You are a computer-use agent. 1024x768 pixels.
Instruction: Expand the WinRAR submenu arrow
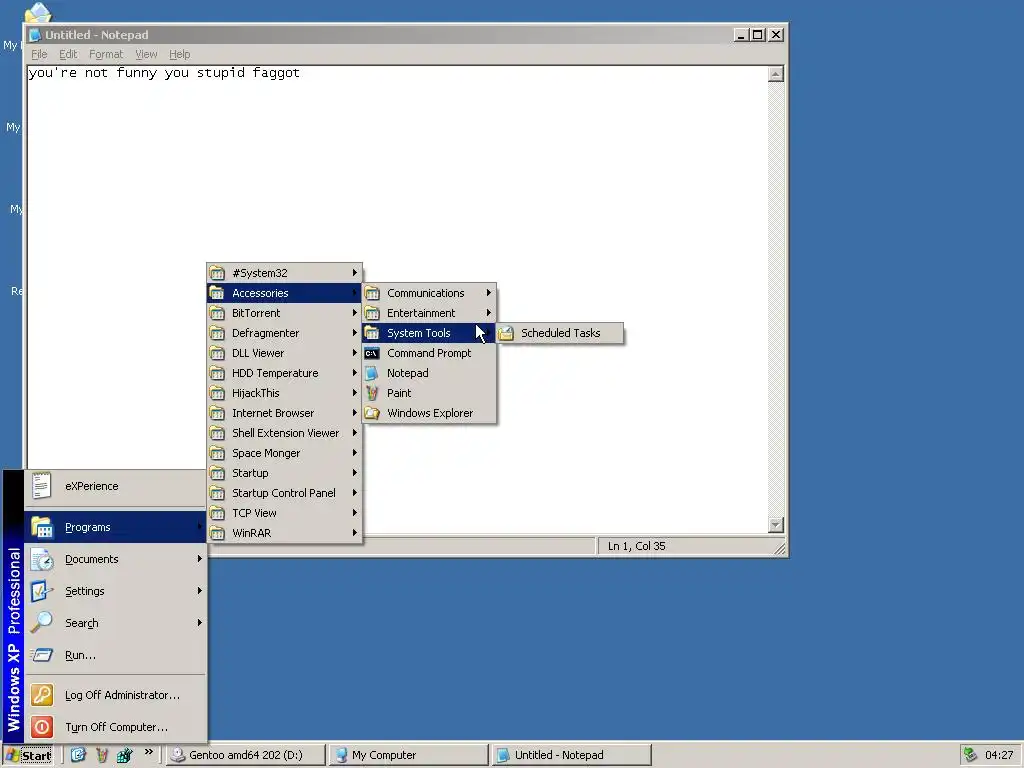[x=355, y=533]
